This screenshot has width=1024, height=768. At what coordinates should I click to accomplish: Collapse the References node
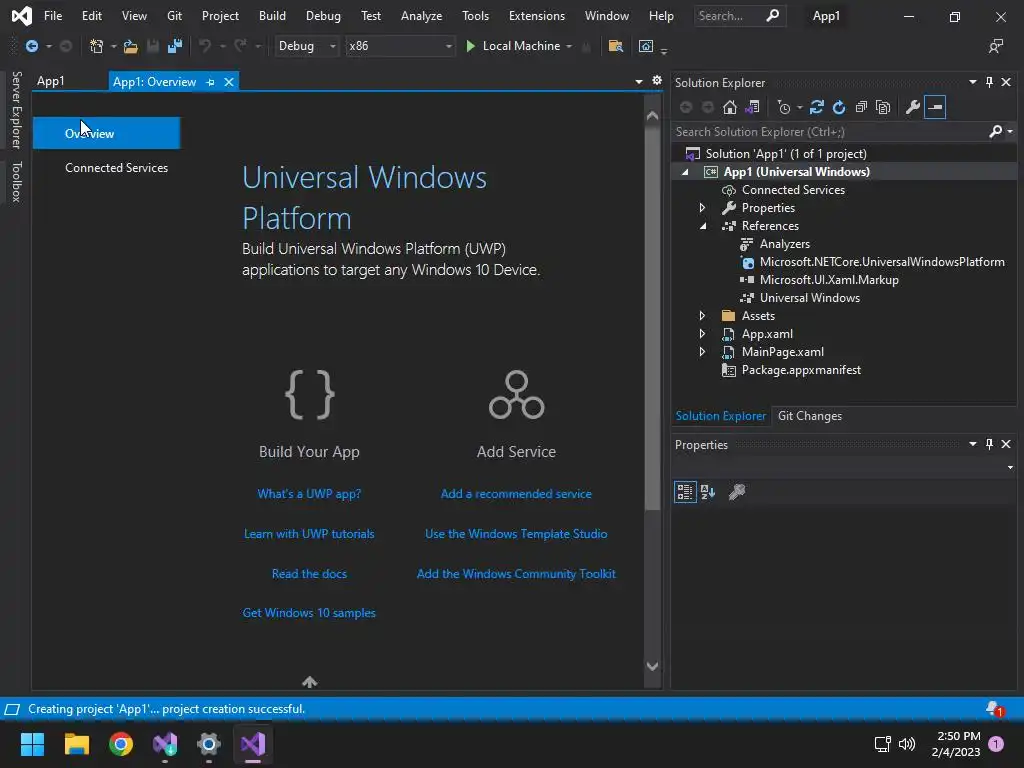pyautogui.click(x=703, y=226)
